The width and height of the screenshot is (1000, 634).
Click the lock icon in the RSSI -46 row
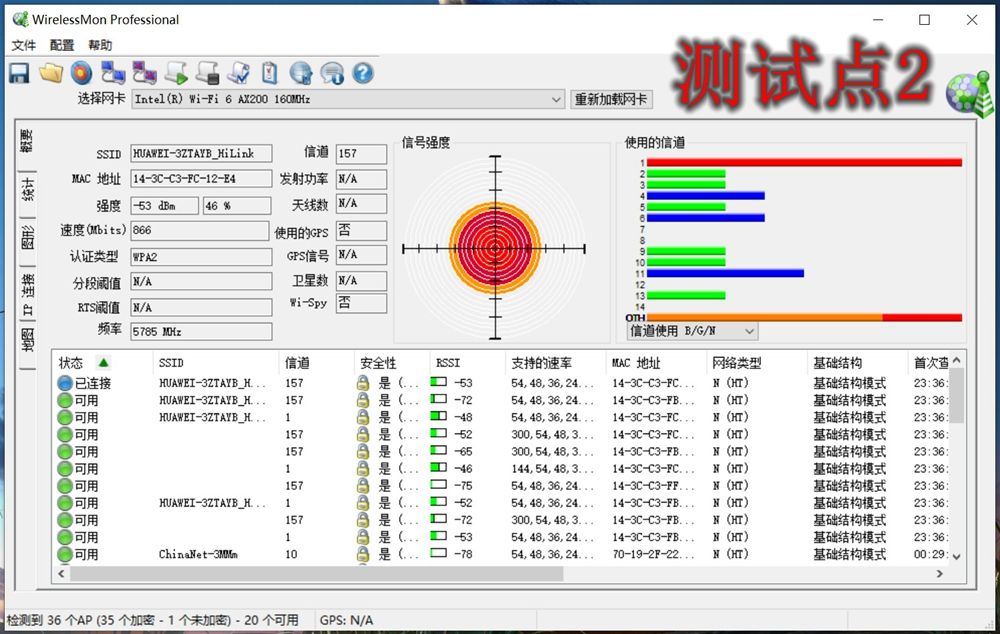click(363, 469)
